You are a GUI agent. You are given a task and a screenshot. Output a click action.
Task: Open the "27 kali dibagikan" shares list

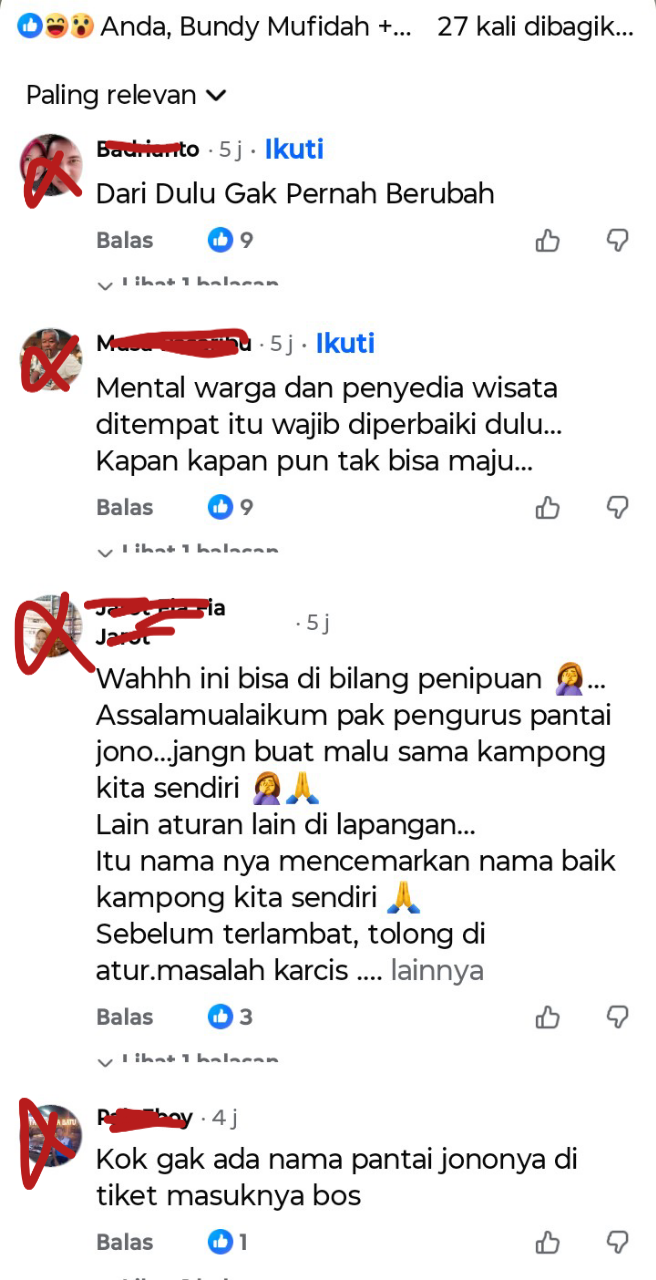click(535, 27)
